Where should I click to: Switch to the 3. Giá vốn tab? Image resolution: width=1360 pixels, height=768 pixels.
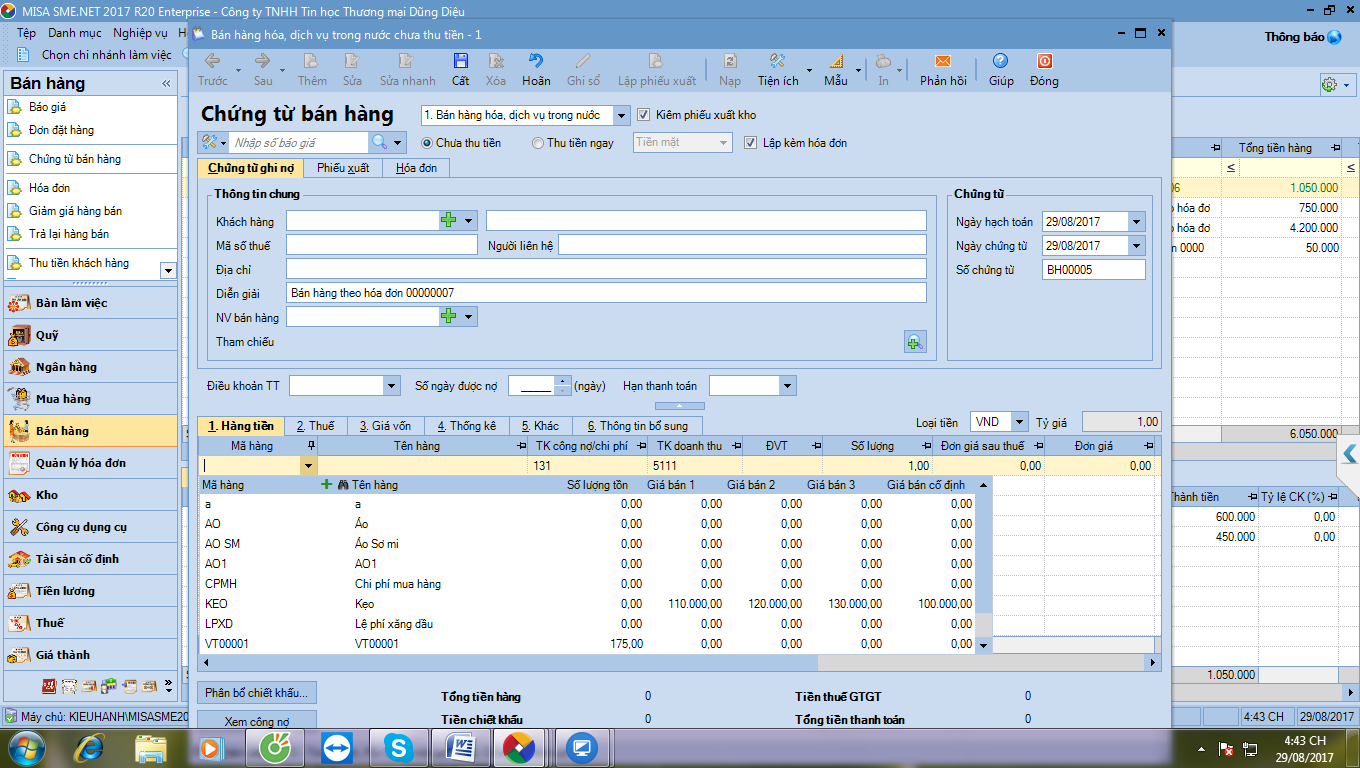[385, 426]
